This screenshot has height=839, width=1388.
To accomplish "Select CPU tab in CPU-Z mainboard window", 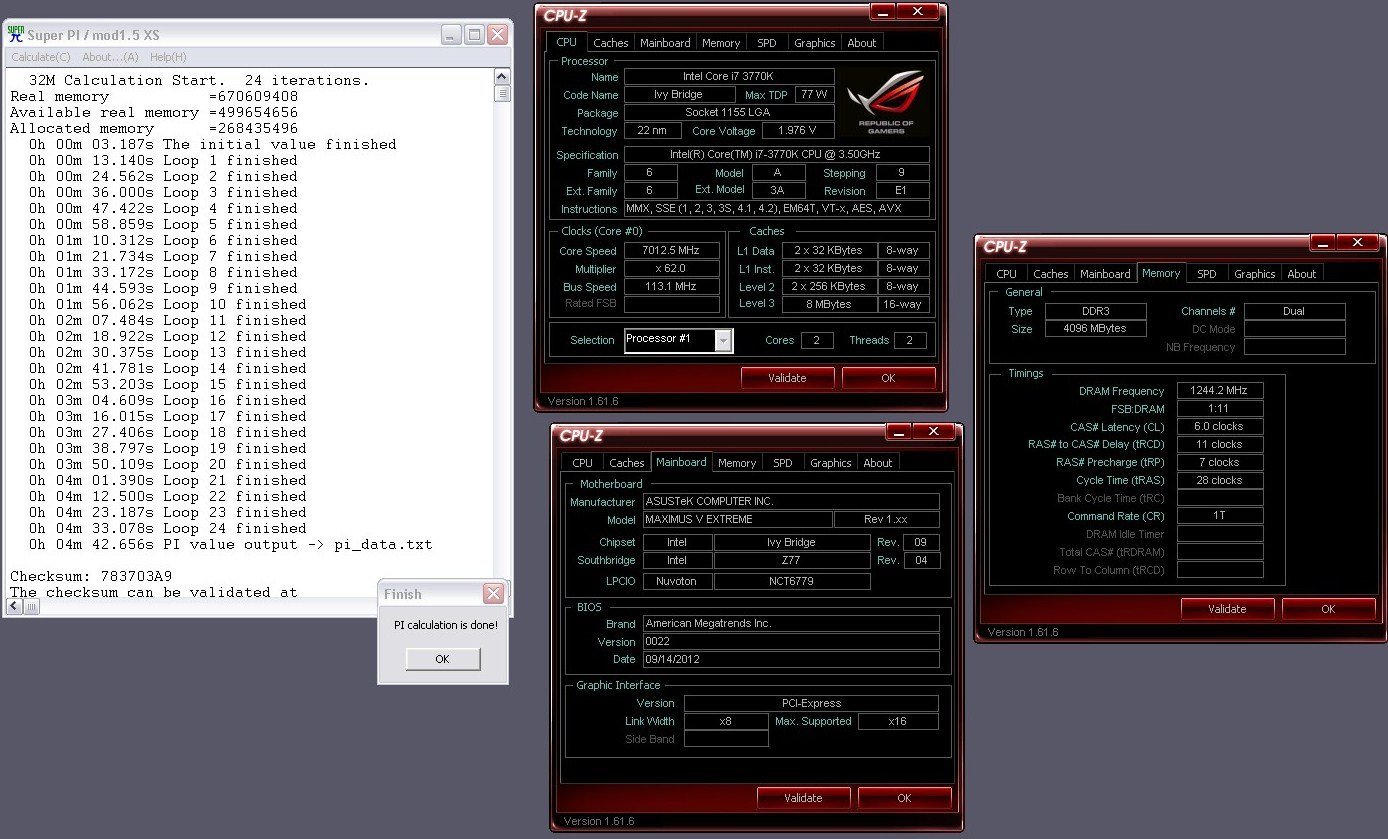I will tap(582, 463).
